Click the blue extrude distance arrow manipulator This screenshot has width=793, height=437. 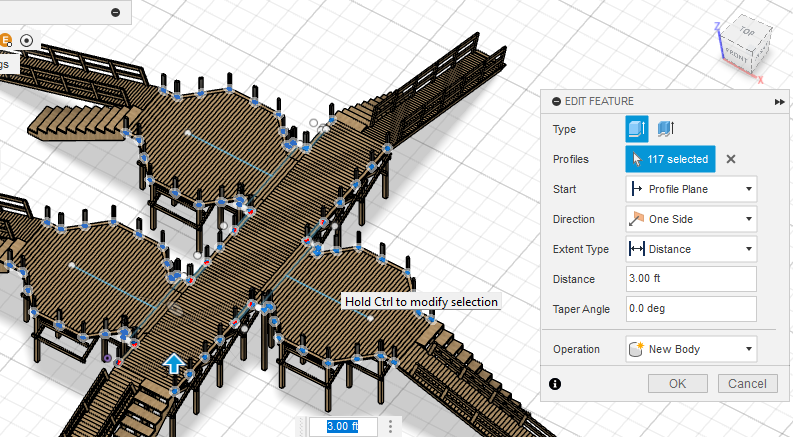174,363
